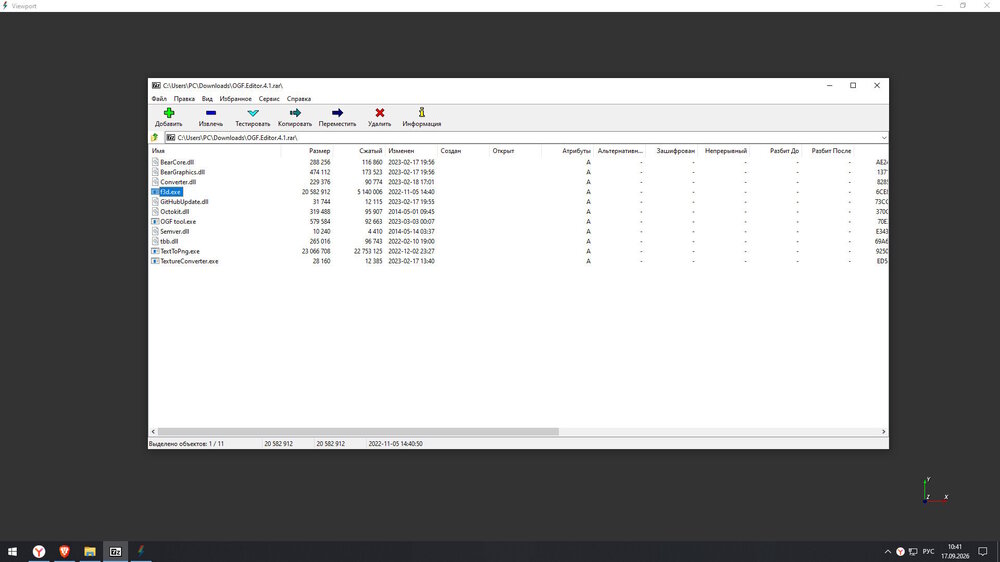Screen dimensions: 1000x562
Task: Click status bar text Выделено объектов: 1 / 11
Action: tap(186, 443)
